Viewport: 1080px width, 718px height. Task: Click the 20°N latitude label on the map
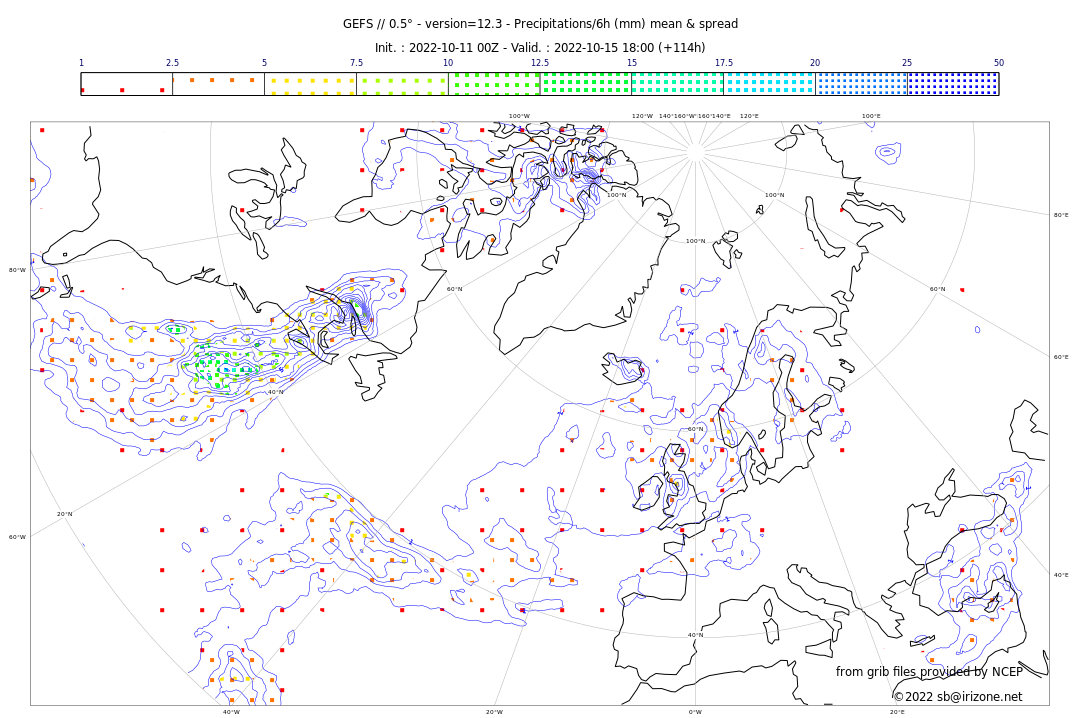pyautogui.click(x=64, y=514)
